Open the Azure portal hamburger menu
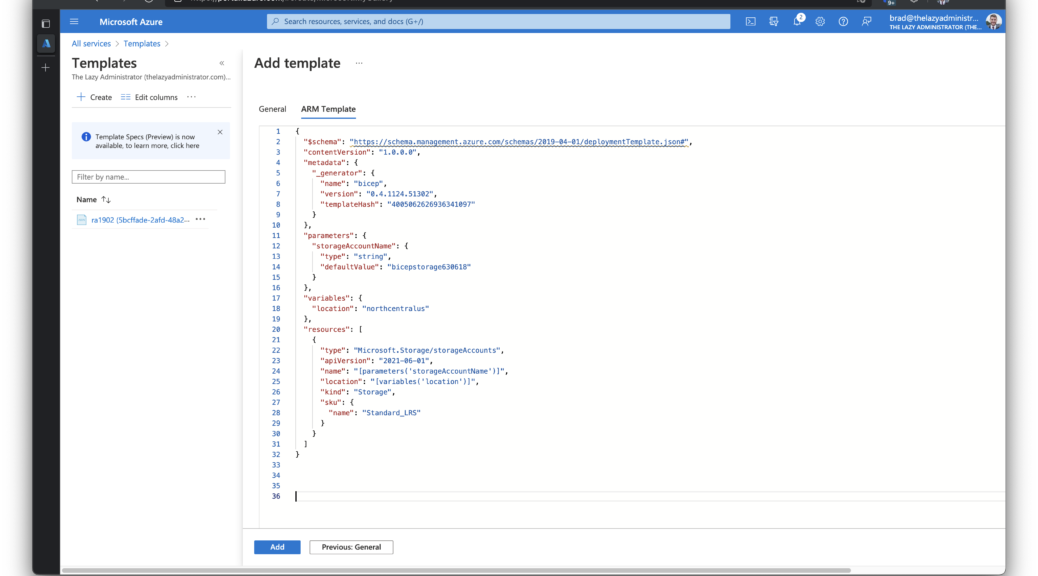The height and width of the screenshot is (576, 1038). [x=74, y=22]
